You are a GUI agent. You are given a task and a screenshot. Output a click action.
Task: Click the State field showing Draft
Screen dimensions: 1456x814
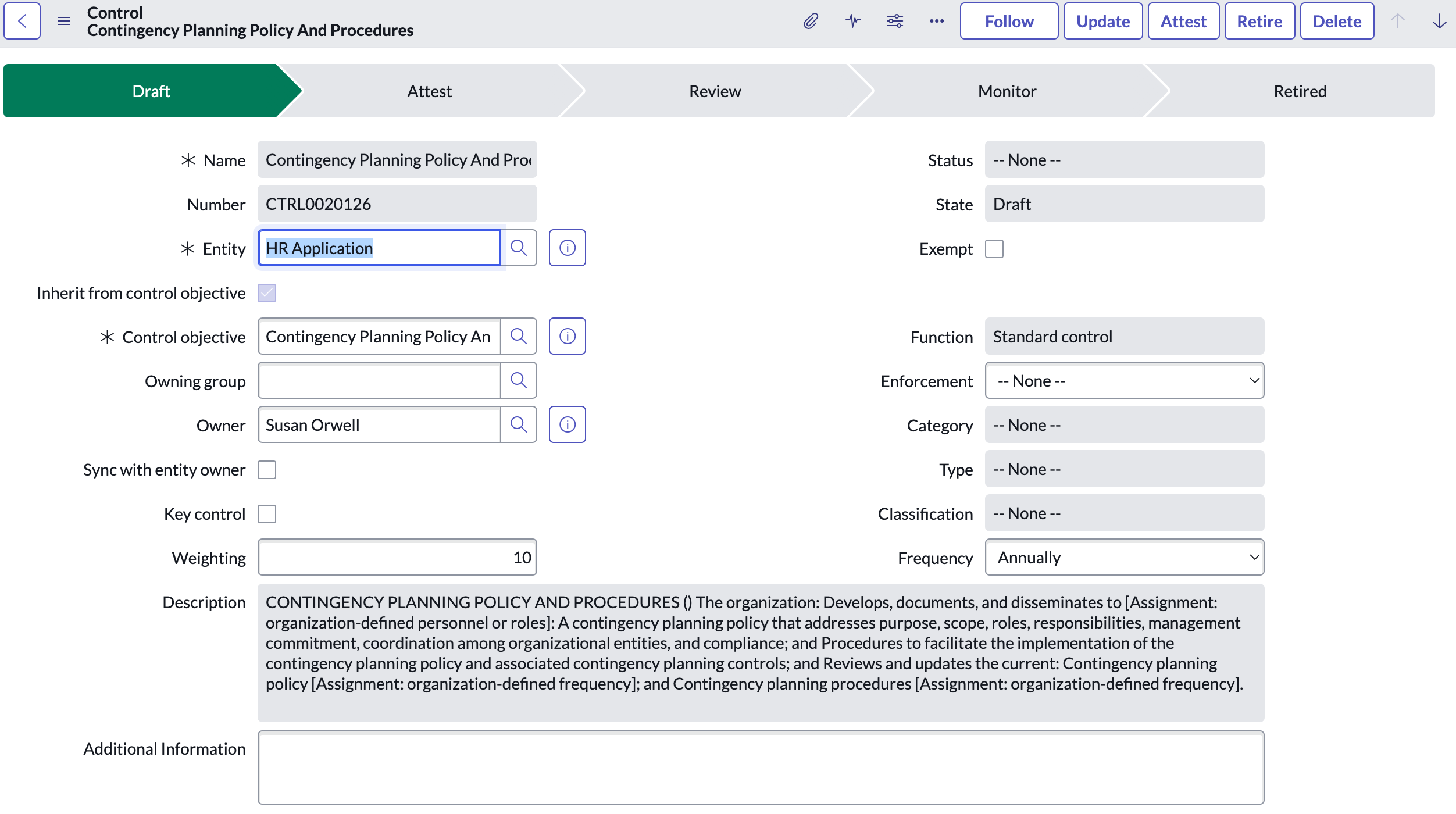pyautogui.click(x=1125, y=204)
